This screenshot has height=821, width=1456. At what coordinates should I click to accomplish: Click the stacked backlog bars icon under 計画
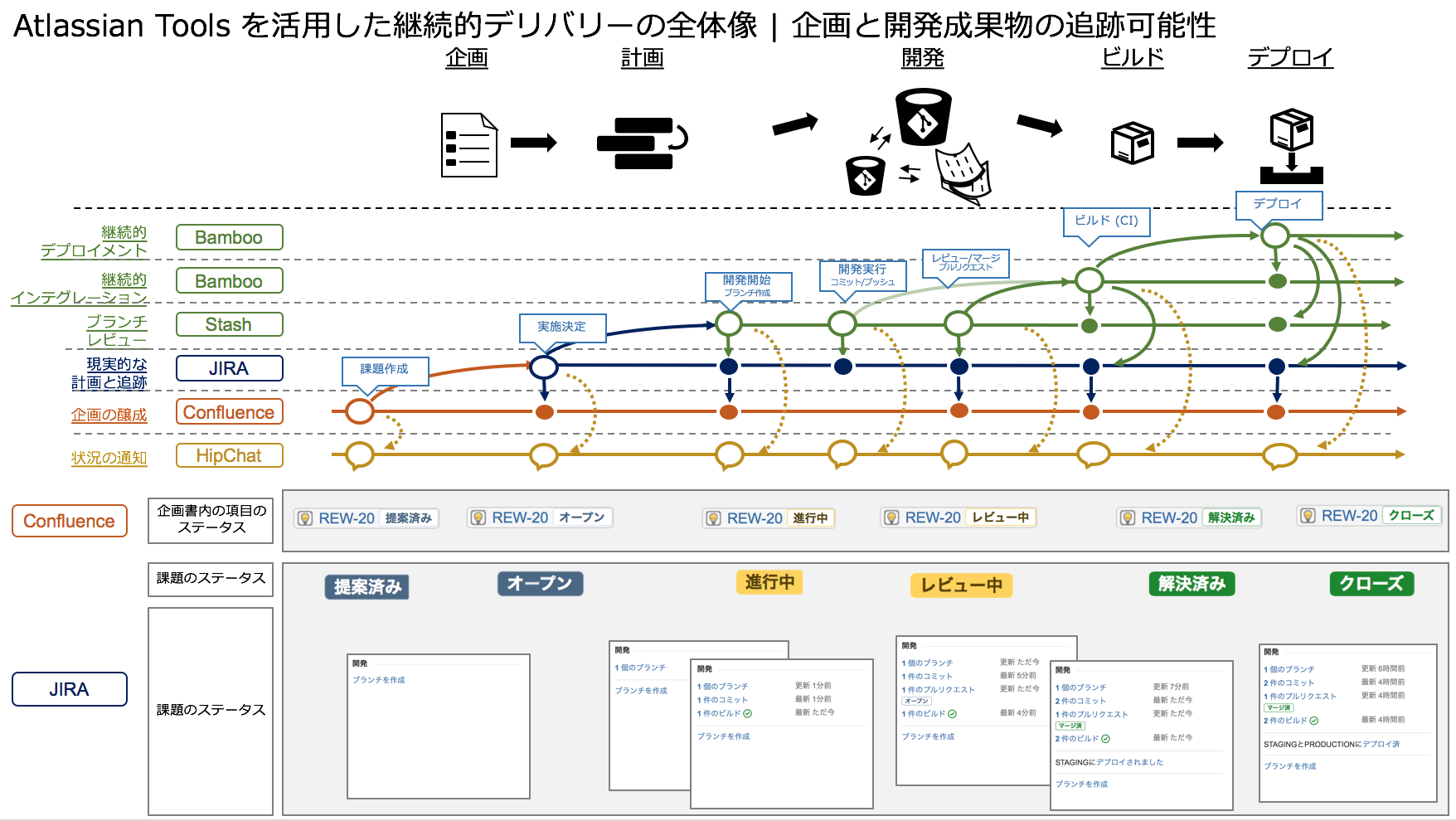point(643,143)
